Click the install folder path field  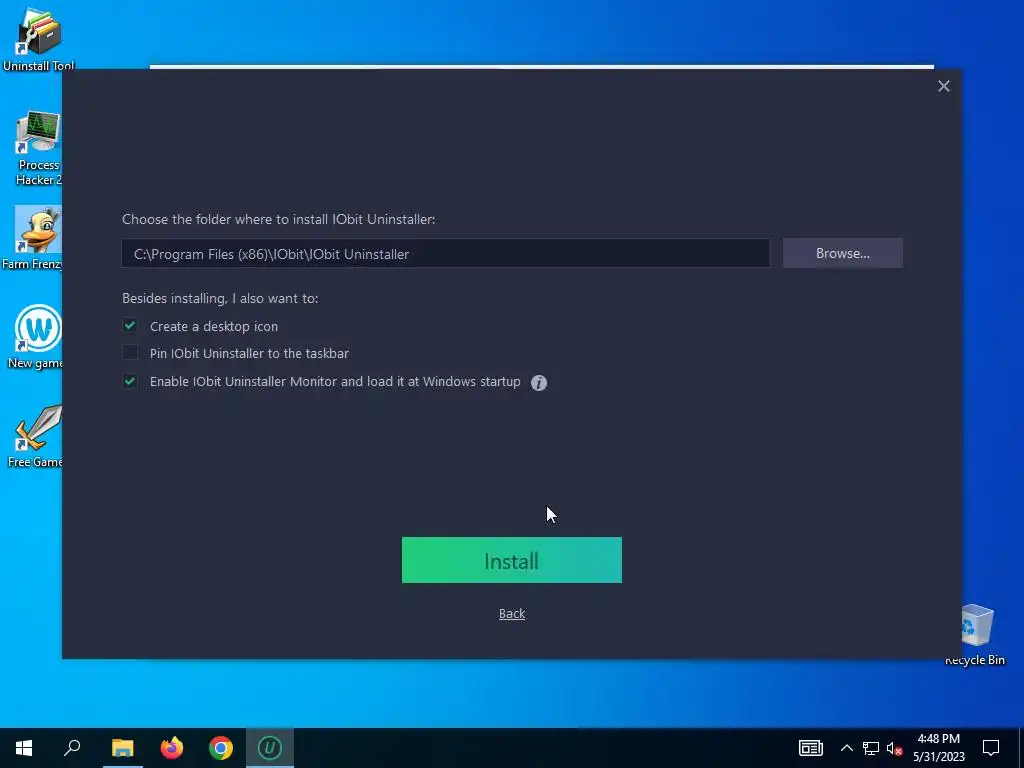(445, 253)
